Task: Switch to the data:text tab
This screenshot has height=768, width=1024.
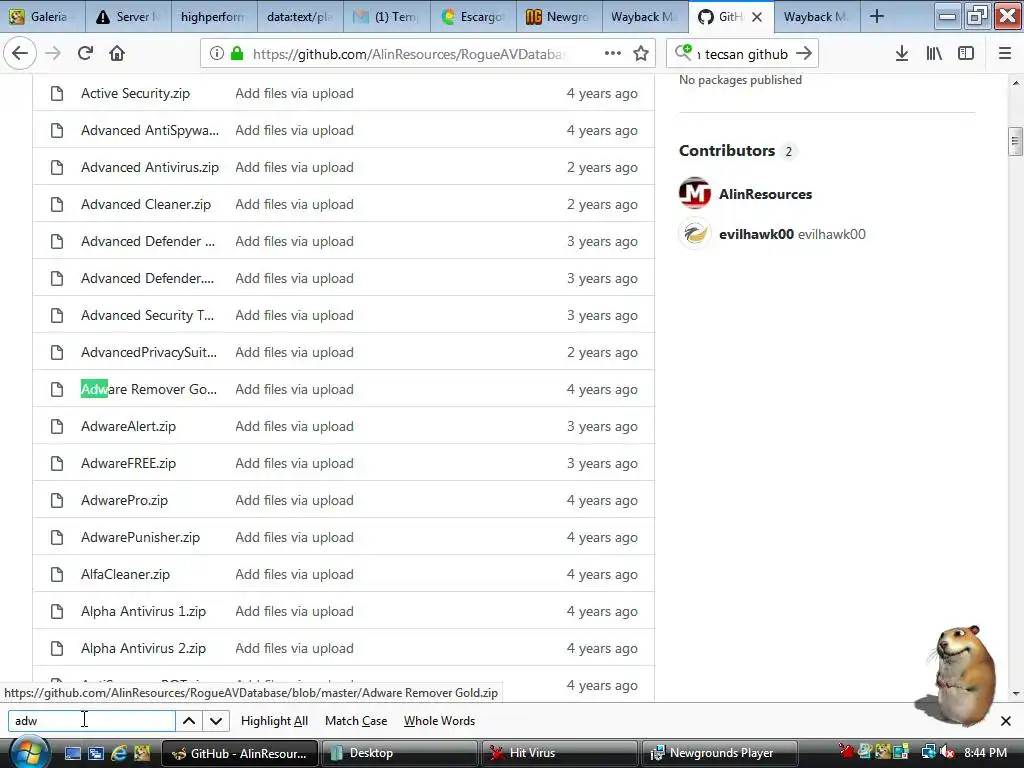Action: (x=300, y=16)
